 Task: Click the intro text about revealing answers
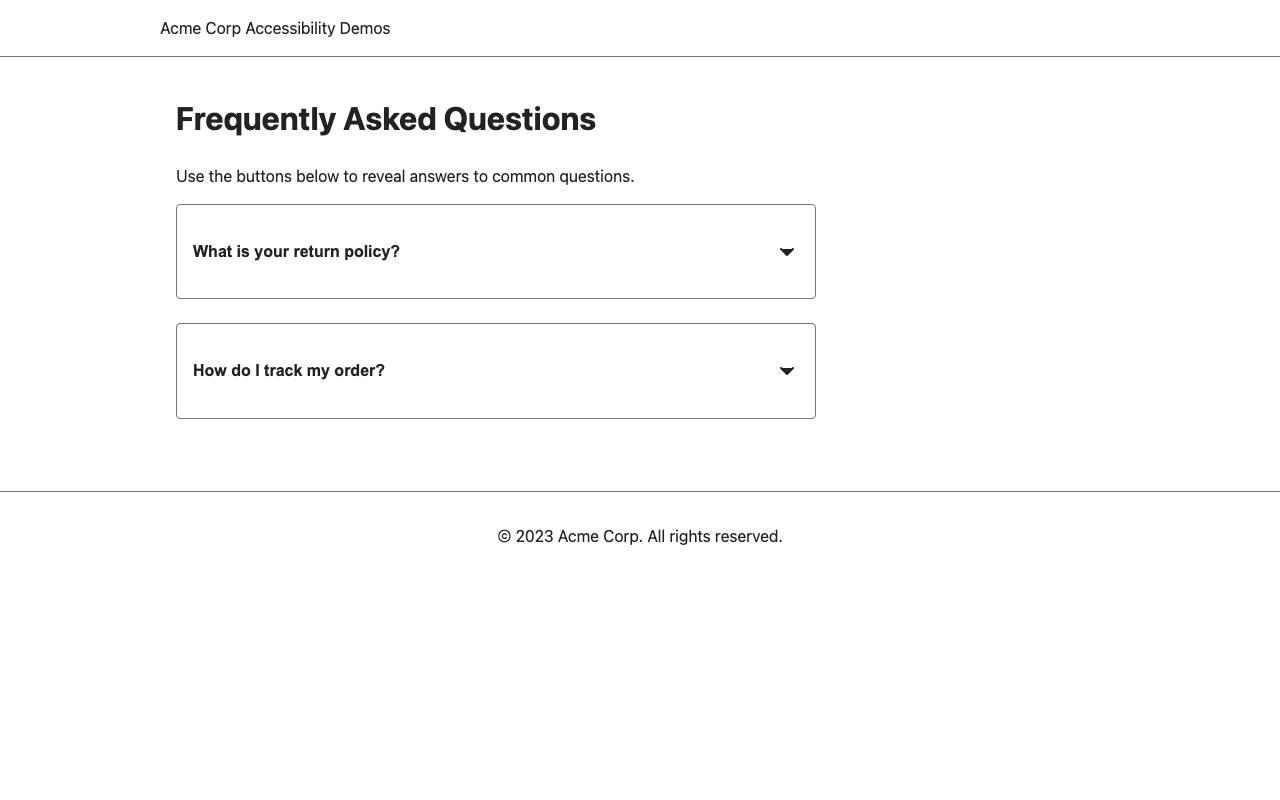[x=405, y=177]
